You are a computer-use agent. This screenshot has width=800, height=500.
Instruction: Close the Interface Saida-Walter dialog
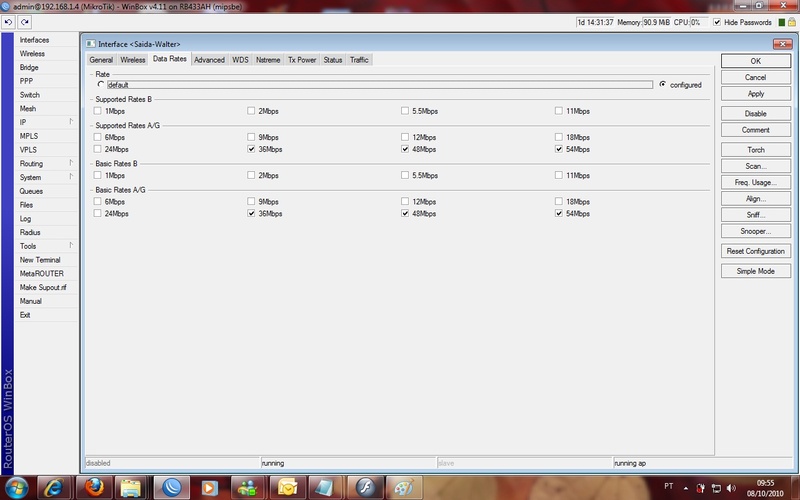(782, 44)
